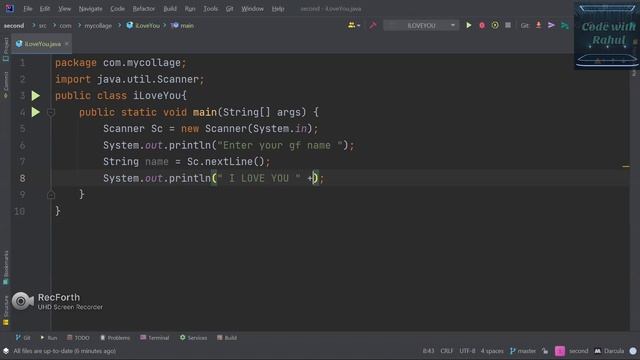Open the Git tool window button
This screenshot has width=640, height=360.
[23, 338]
